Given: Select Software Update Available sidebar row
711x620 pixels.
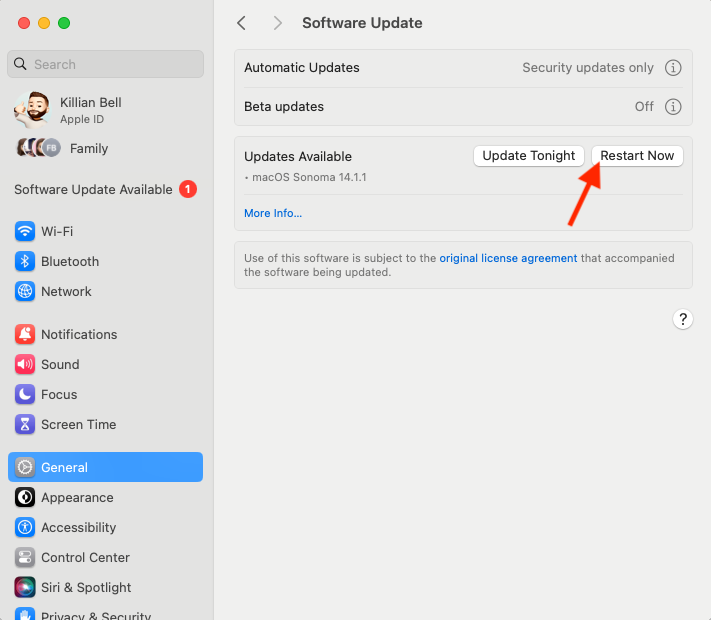Looking at the screenshot, I should [x=105, y=189].
